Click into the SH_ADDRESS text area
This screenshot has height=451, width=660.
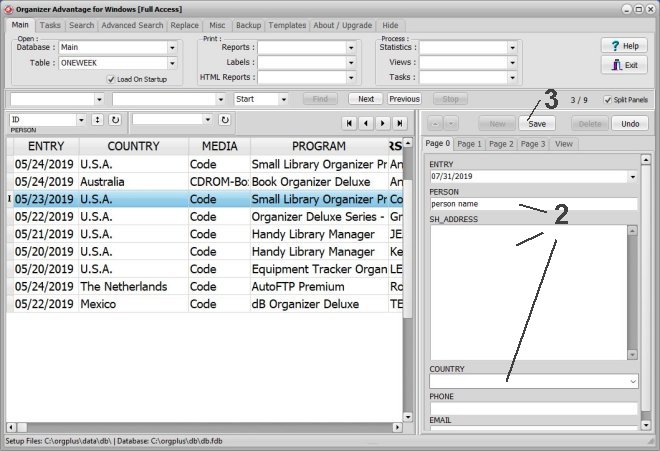click(x=529, y=293)
